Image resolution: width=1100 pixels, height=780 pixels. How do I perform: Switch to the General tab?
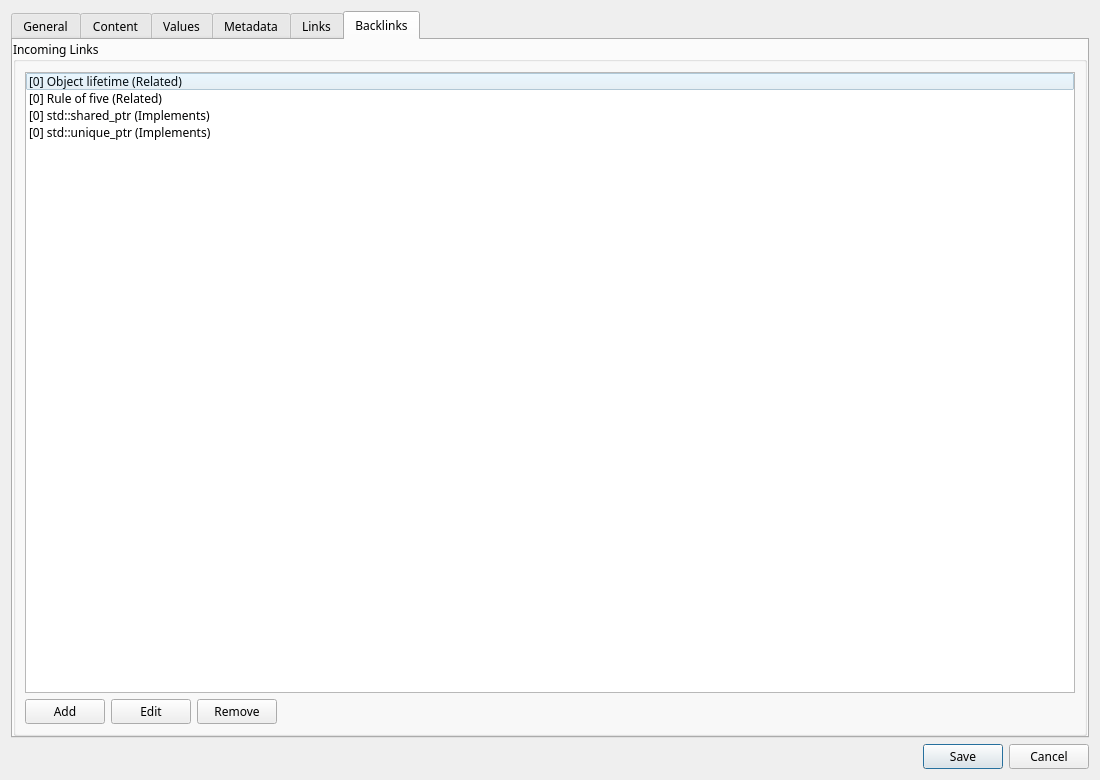[46, 27]
